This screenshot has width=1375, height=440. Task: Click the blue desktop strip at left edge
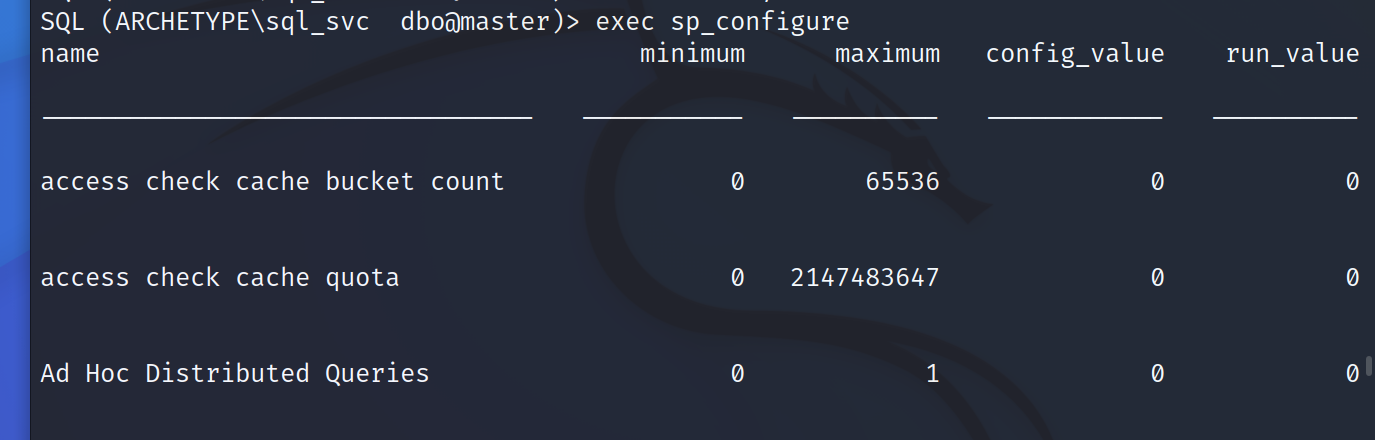(14, 220)
